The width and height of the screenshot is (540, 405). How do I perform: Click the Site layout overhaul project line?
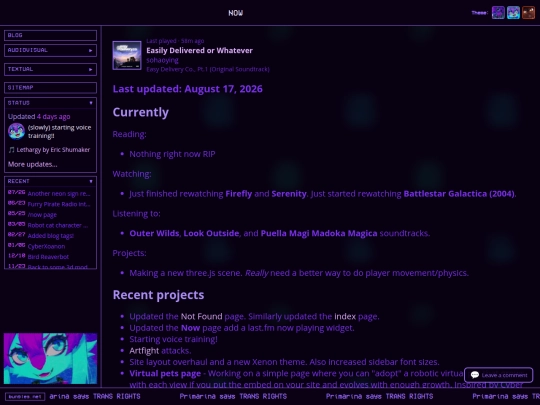(x=284, y=362)
